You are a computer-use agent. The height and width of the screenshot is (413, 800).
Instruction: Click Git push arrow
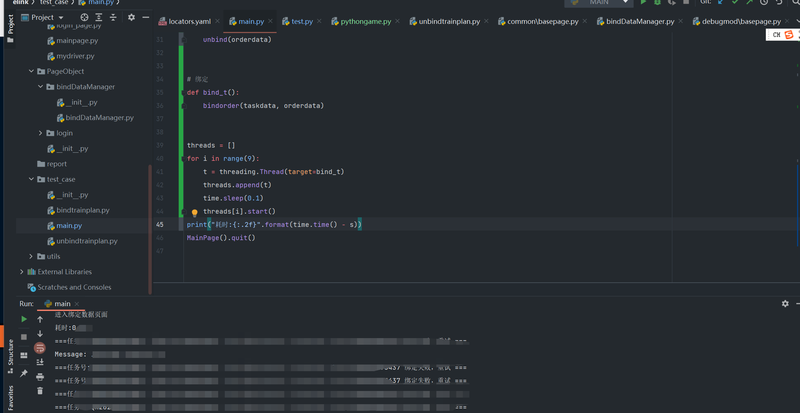click(x=749, y=3)
